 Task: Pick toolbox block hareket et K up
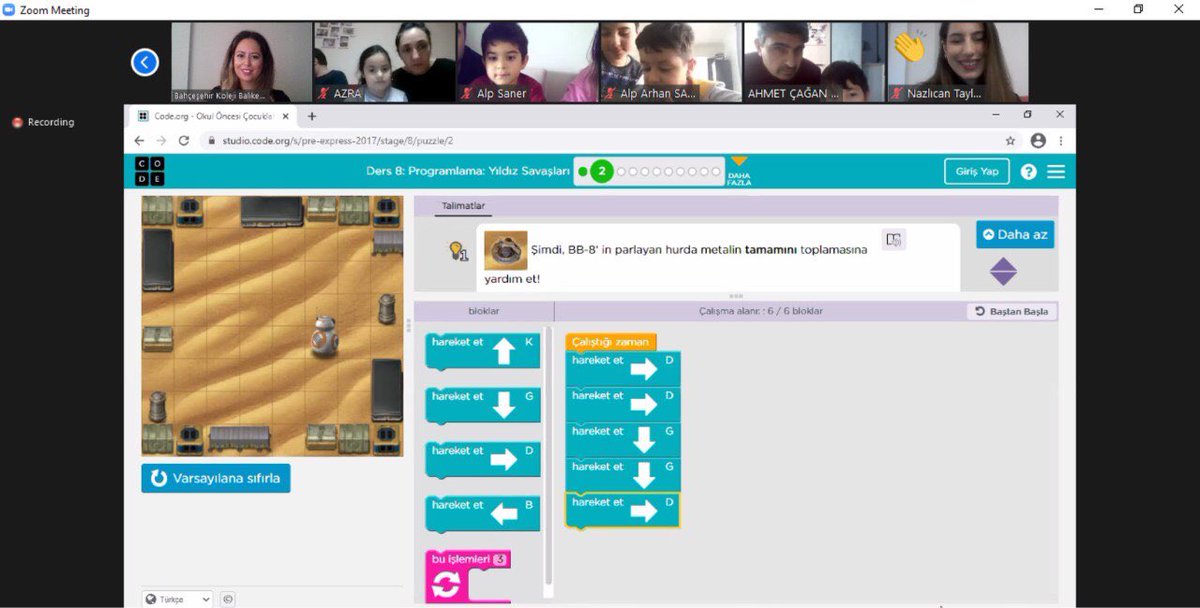pos(483,350)
